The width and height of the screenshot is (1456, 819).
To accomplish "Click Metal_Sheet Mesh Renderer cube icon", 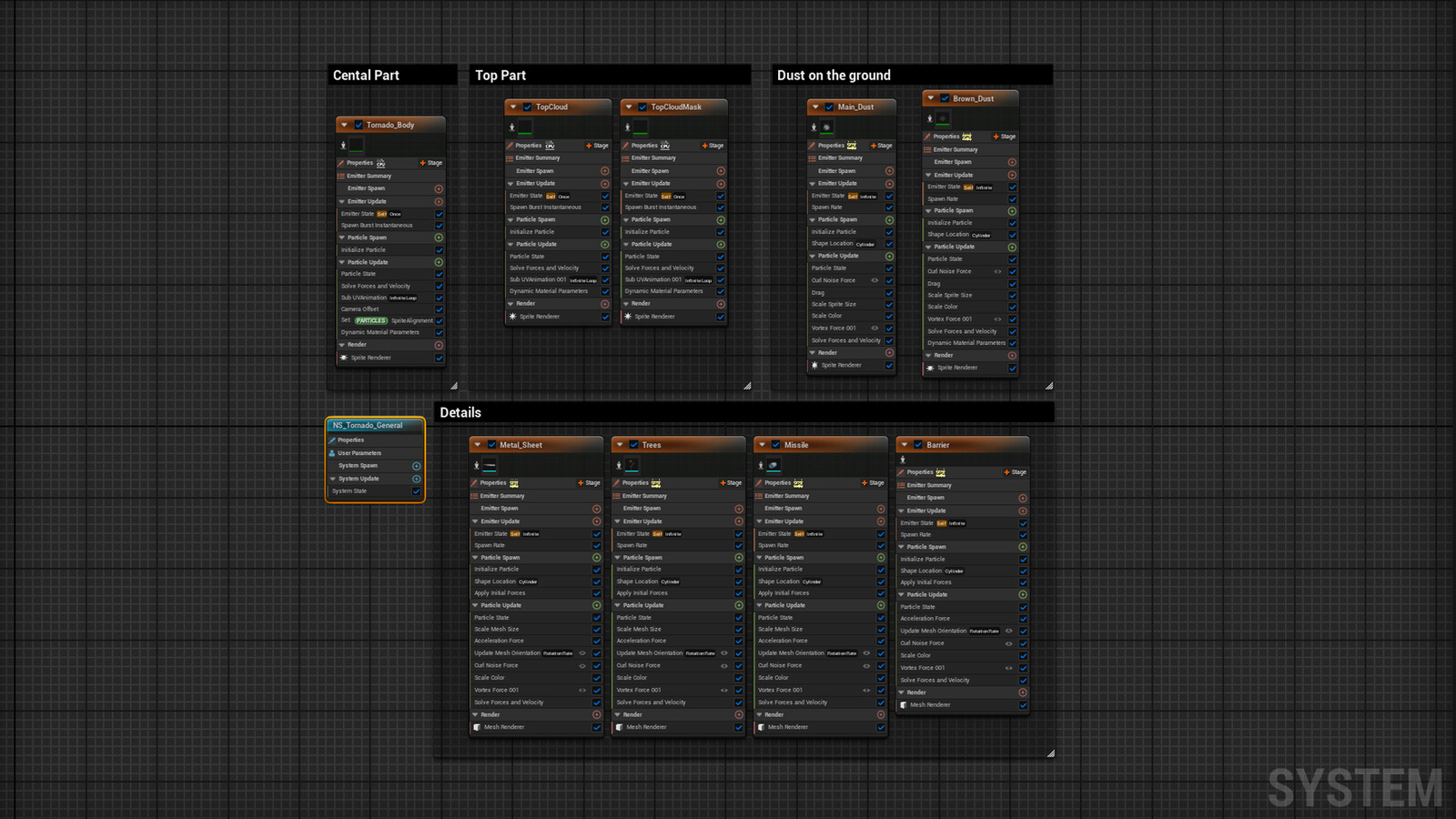I will pos(478,727).
